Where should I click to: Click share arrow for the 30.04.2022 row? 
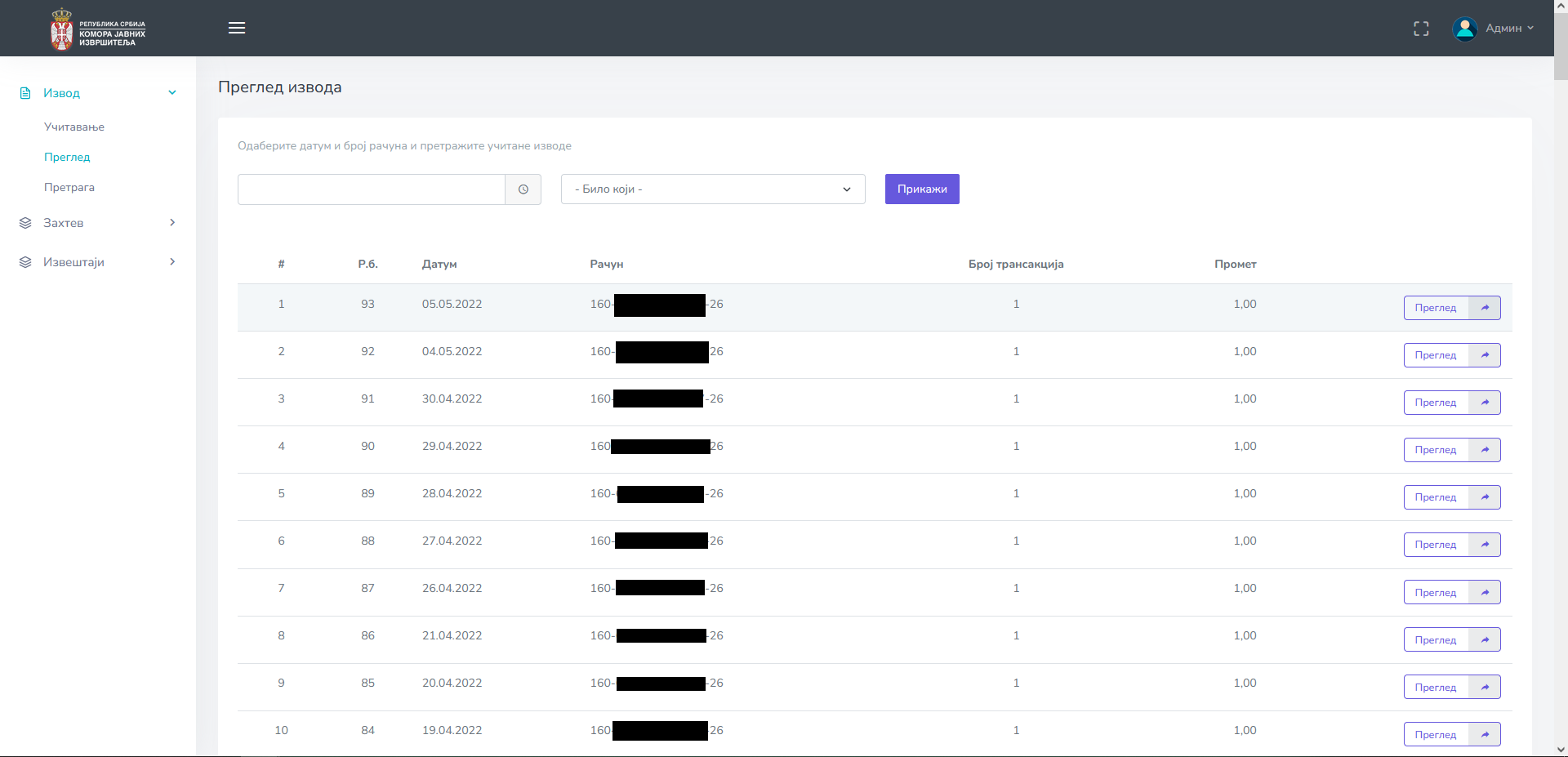1485,403
